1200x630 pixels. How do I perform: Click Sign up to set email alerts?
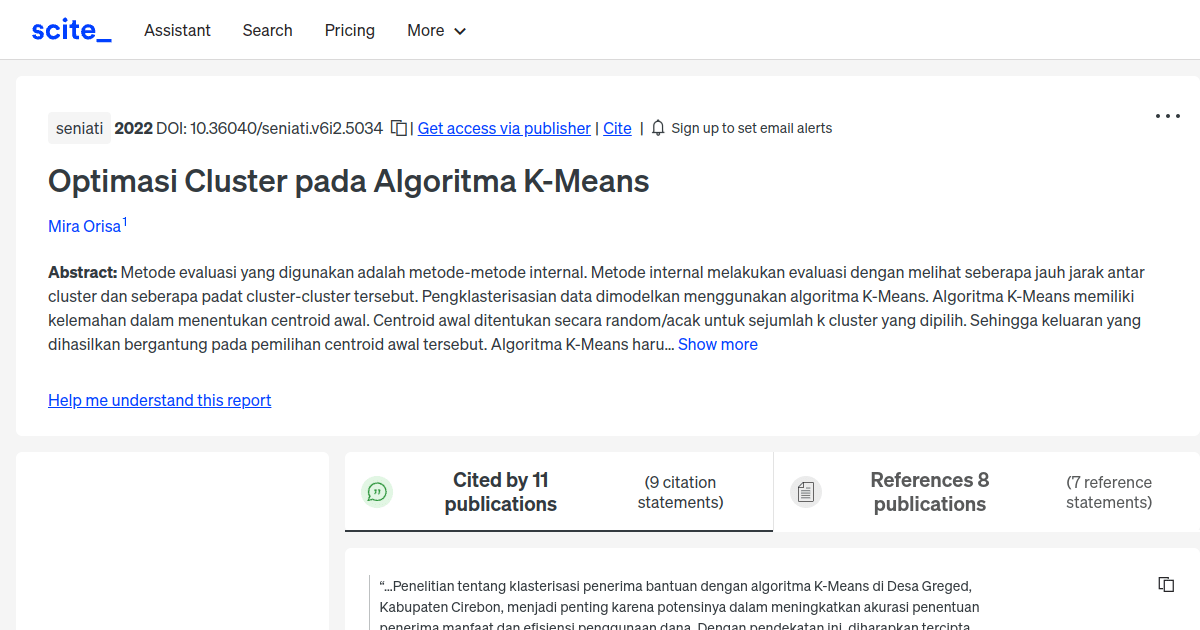(752, 128)
